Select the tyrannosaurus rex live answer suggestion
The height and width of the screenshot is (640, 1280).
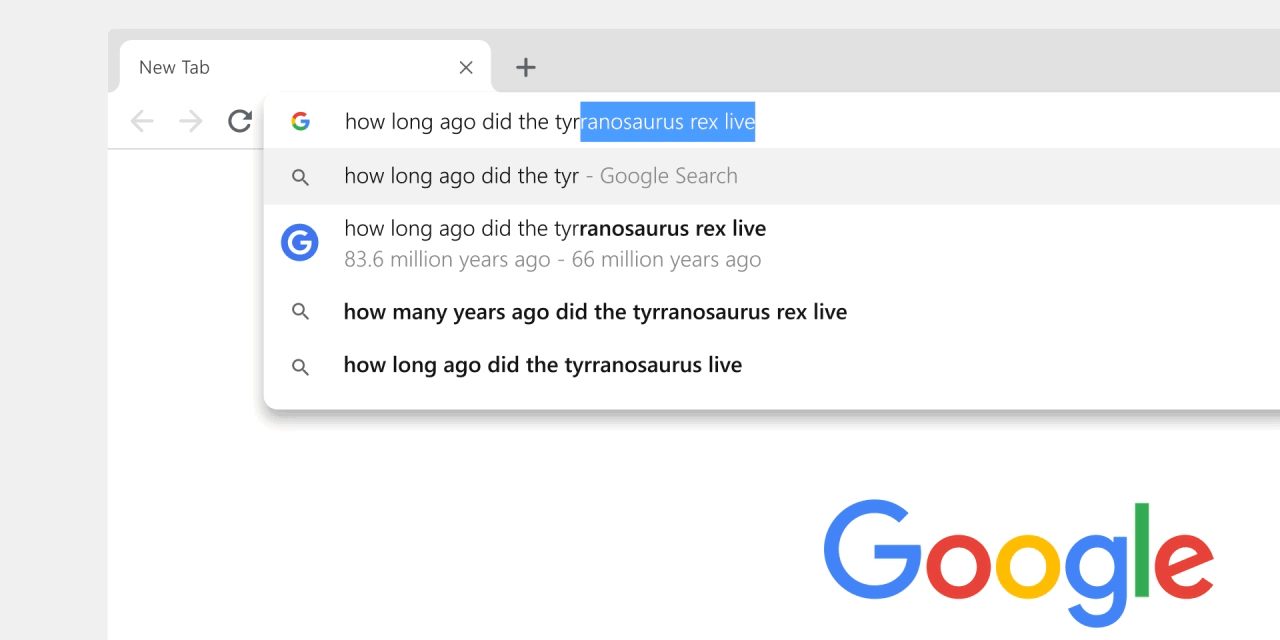point(555,229)
